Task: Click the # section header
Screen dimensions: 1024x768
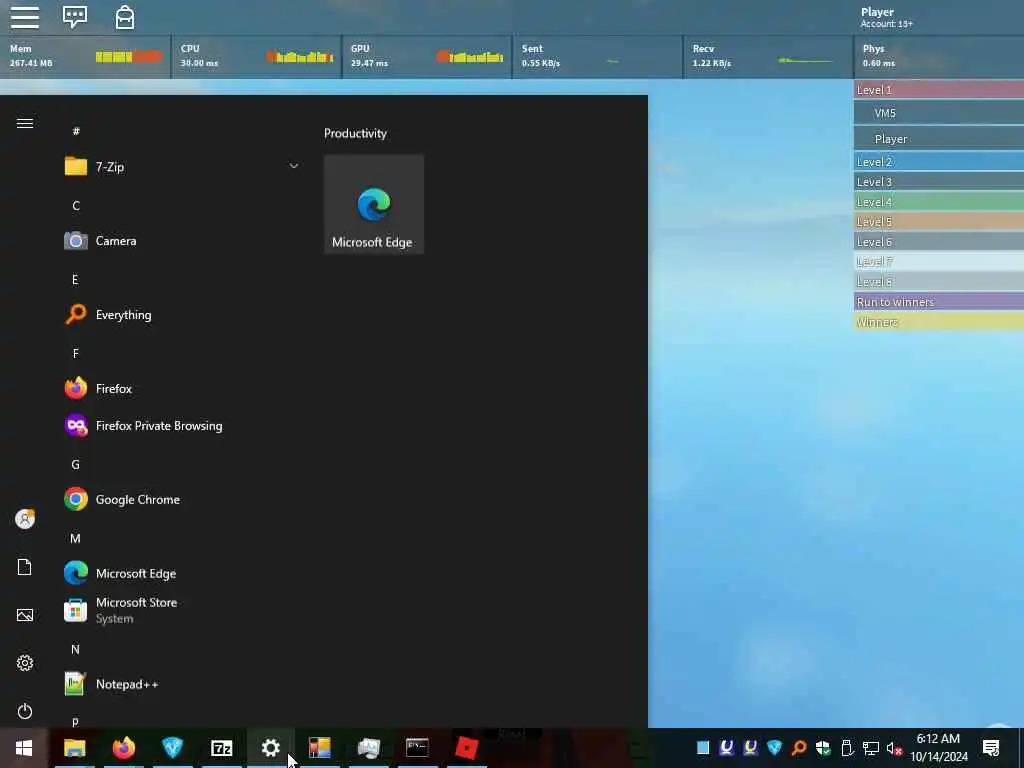Action: click(x=76, y=131)
